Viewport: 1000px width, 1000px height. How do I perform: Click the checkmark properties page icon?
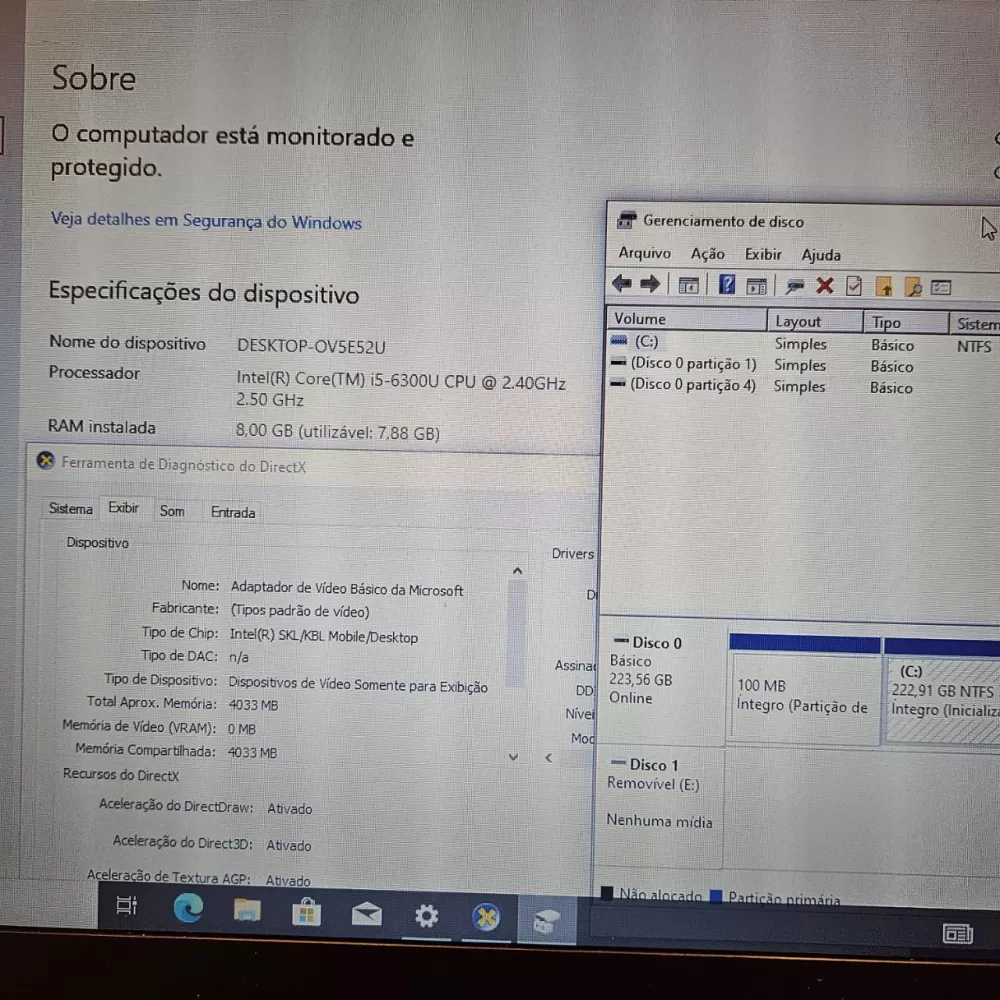[x=854, y=286]
